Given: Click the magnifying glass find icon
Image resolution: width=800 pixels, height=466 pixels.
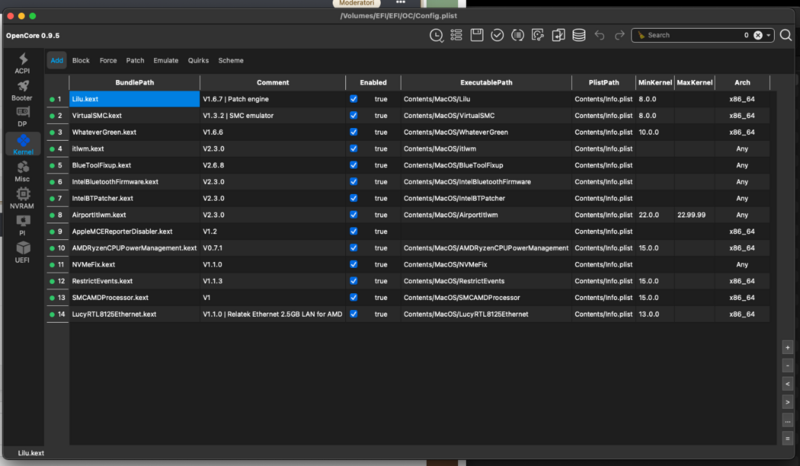Looking at the screenshot, I should (x=786, y=35).
